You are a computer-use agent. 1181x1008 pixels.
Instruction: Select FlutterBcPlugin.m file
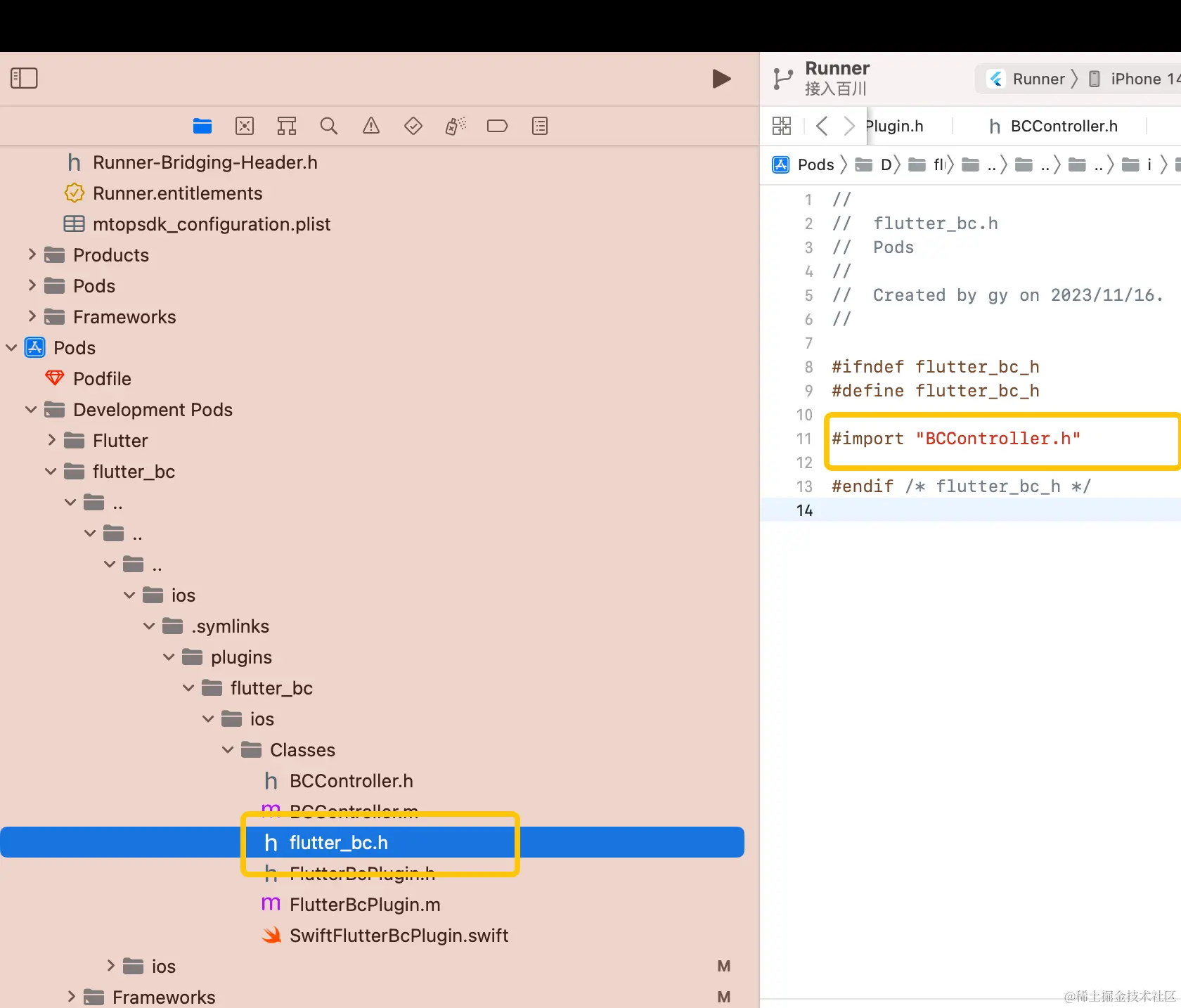click(365, 905)
